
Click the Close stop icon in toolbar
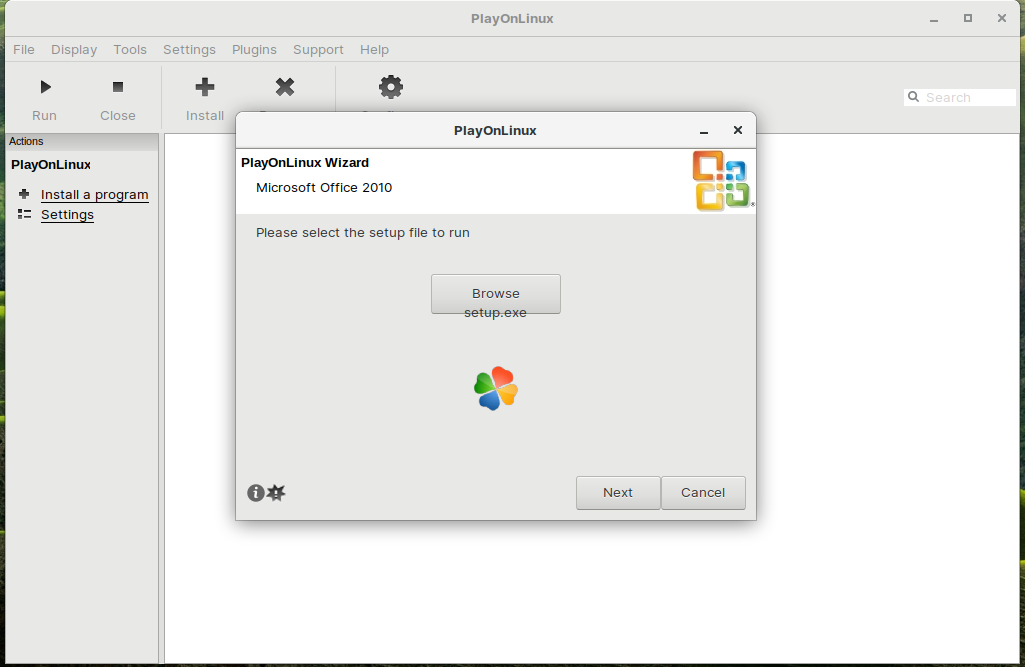click(x=118, y=87)
